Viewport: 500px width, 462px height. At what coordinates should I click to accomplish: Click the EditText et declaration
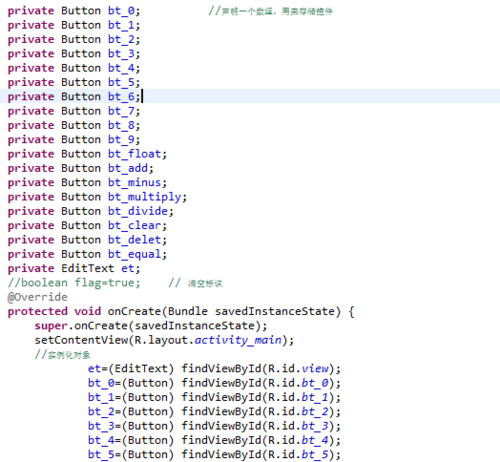[74, 269]
